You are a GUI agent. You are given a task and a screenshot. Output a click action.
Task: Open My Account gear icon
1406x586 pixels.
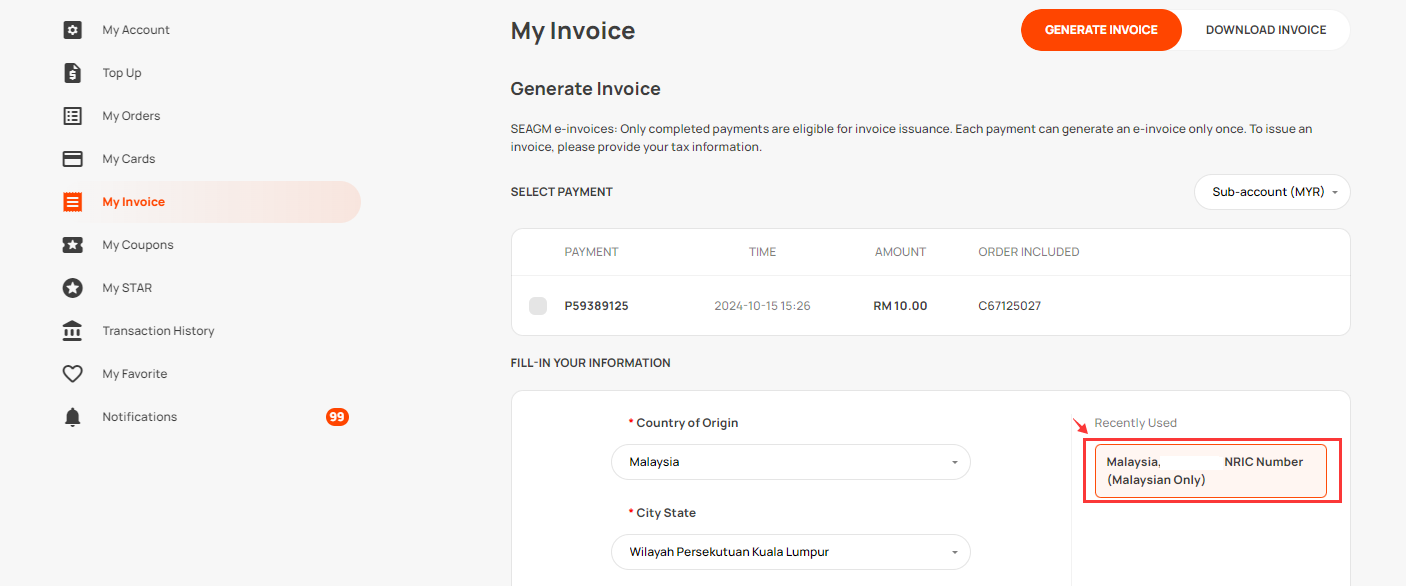click(x=72, y=30)
